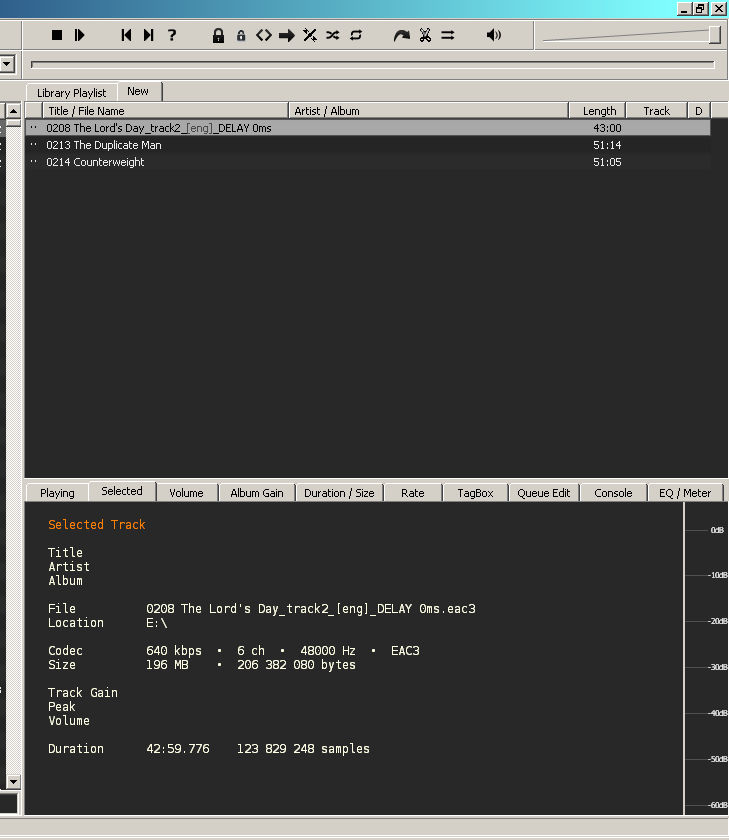Click the angle brackets icon
The height and width of the screenshot is (840, 729).
click(x=264, y=35)
